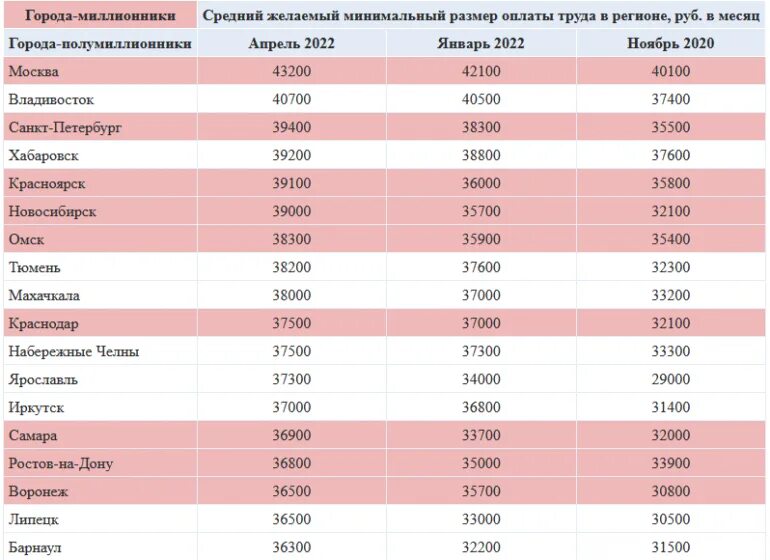This screenshot has width=770, height=560.
Task: Click the city name 'Махачкала'
Action: tap(44, 295)
